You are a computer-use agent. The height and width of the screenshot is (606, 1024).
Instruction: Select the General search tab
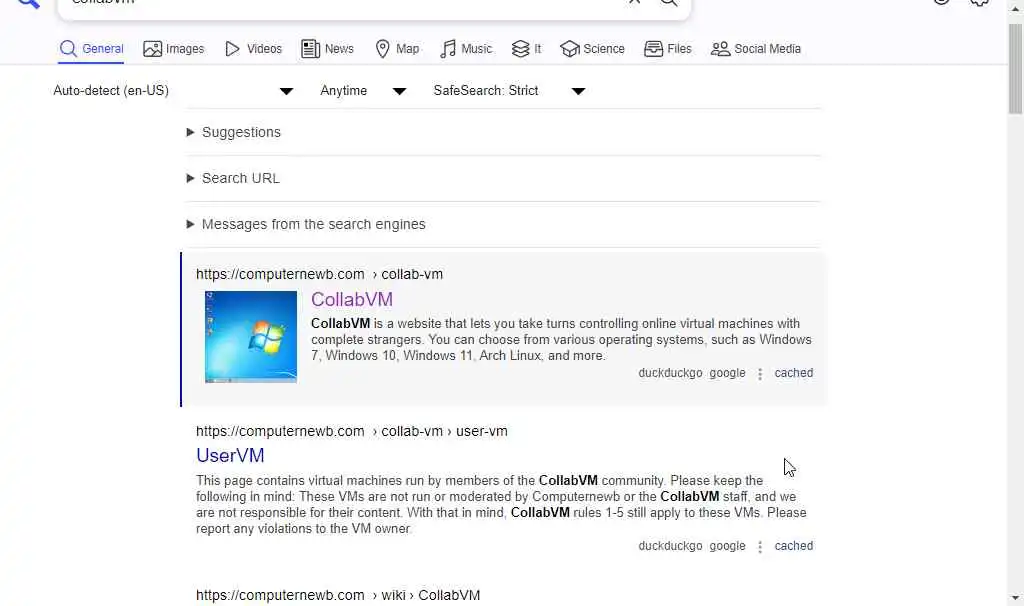pyautogui.click(x=91, y=49)
